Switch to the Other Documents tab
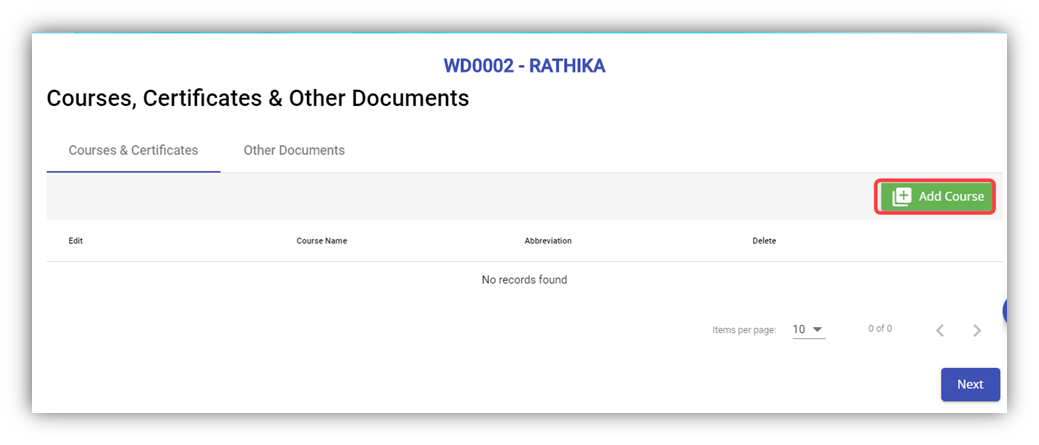The height and width of the screenshot is (445, 1039). 294,150
